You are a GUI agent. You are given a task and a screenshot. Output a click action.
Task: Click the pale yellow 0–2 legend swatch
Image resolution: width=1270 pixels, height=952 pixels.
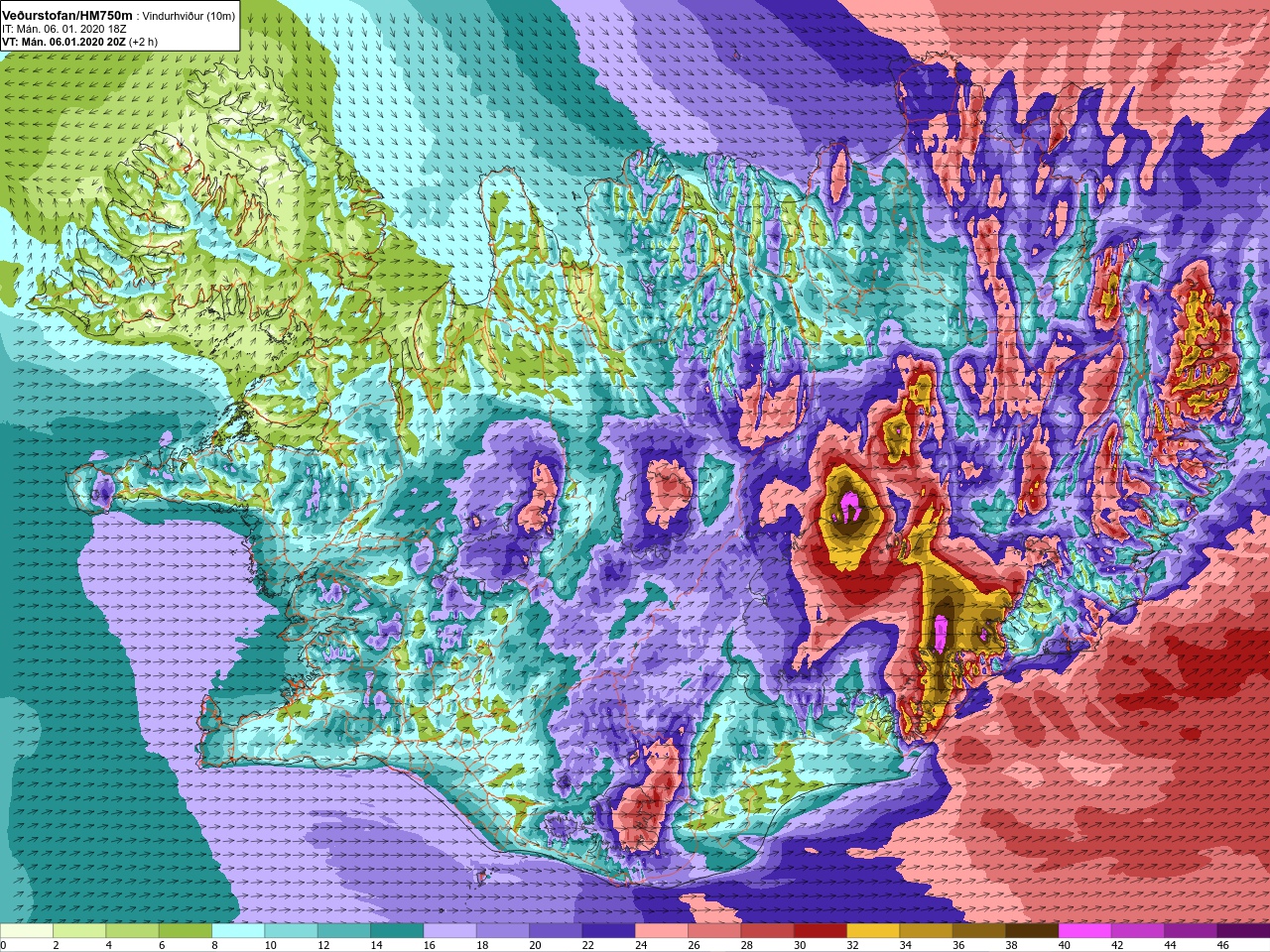click(x=27, y=931)
